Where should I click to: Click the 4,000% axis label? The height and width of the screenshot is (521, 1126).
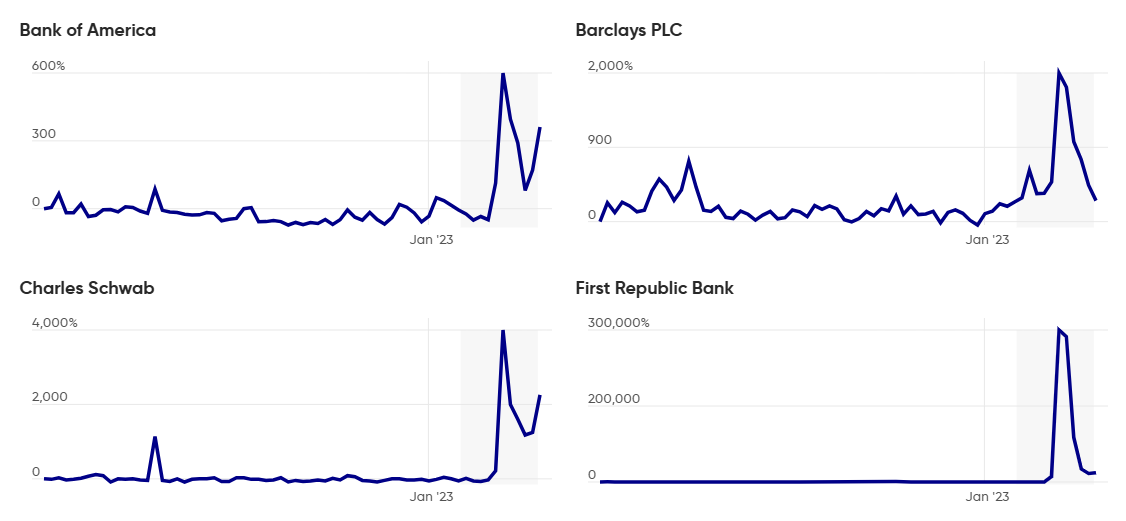(x=54, y=323)
